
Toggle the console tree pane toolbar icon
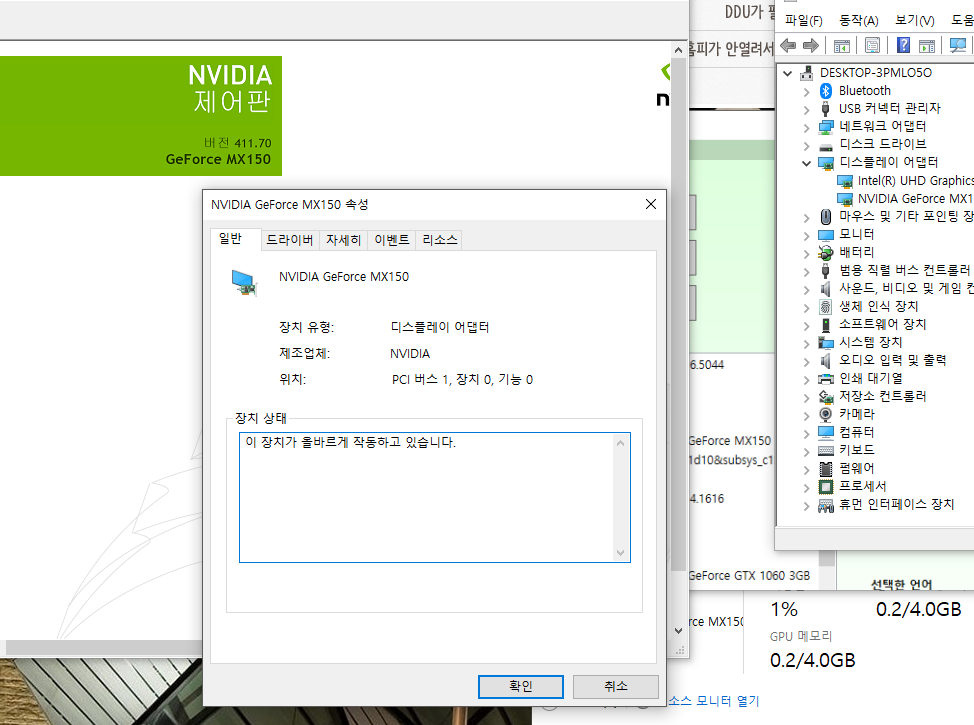tap(842, 45)
